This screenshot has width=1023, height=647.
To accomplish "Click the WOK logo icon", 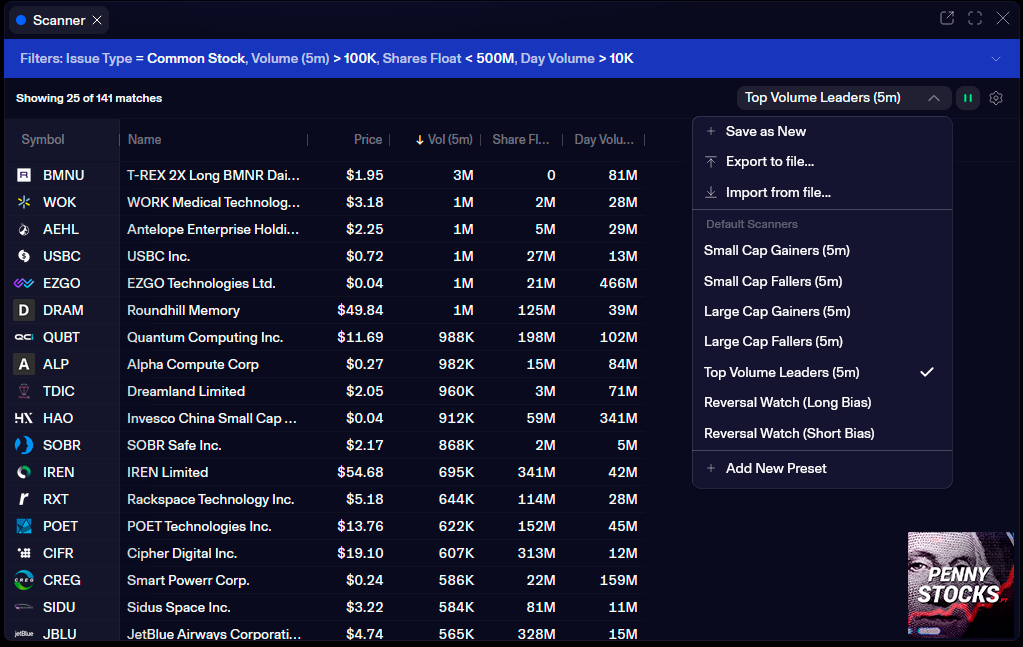I will point(23,202).
